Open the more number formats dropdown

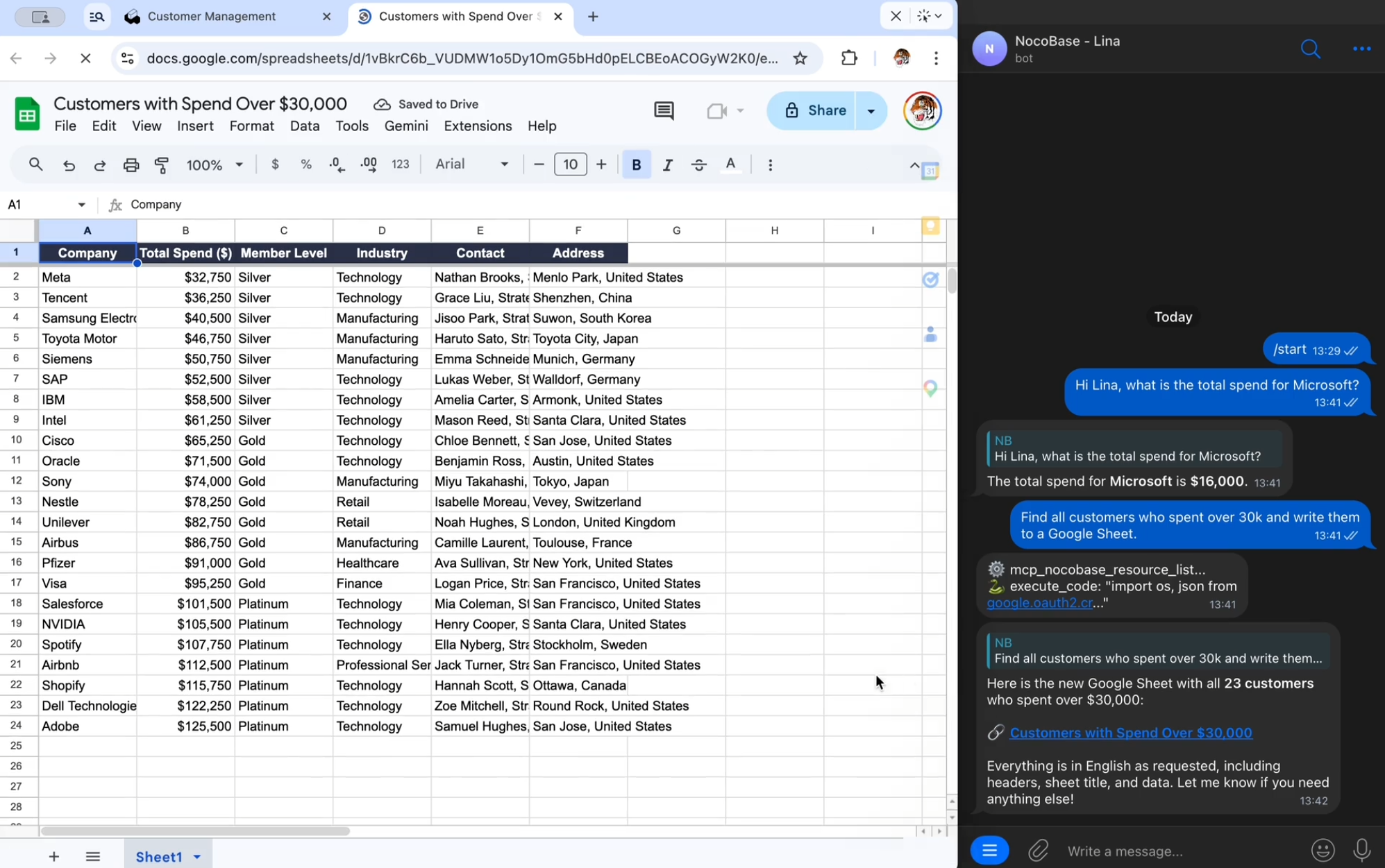tap(401, 164)
